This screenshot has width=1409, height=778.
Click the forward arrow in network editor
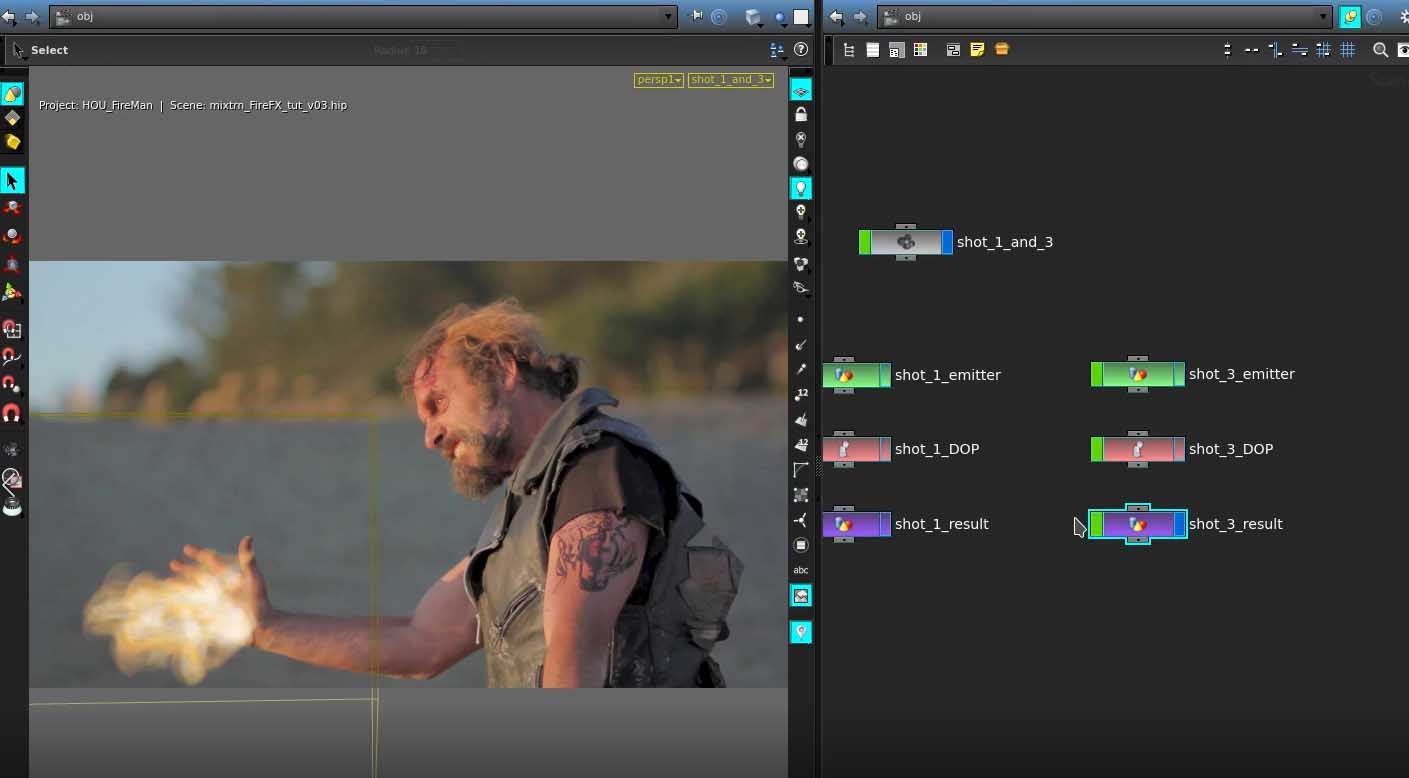[x=859, y=17]
